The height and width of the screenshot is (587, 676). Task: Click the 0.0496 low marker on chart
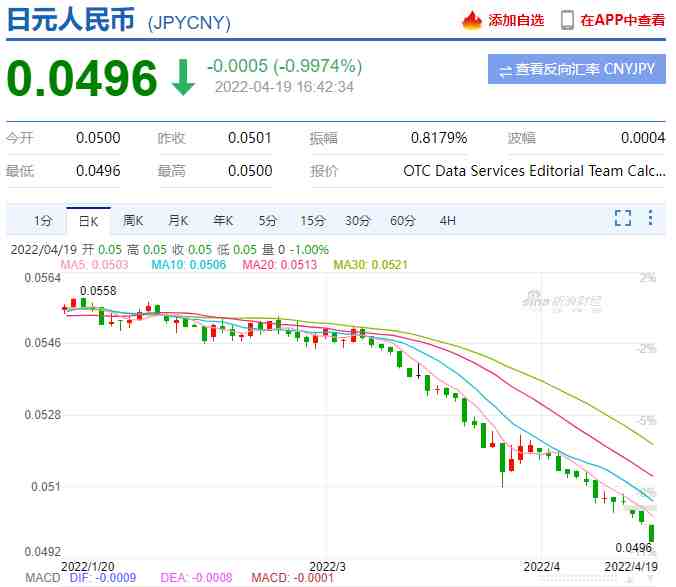click(633, 548)
